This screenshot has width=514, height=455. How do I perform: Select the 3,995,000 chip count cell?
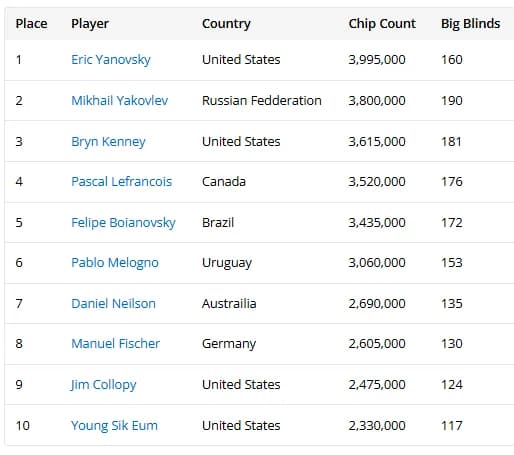coord(377,60)
